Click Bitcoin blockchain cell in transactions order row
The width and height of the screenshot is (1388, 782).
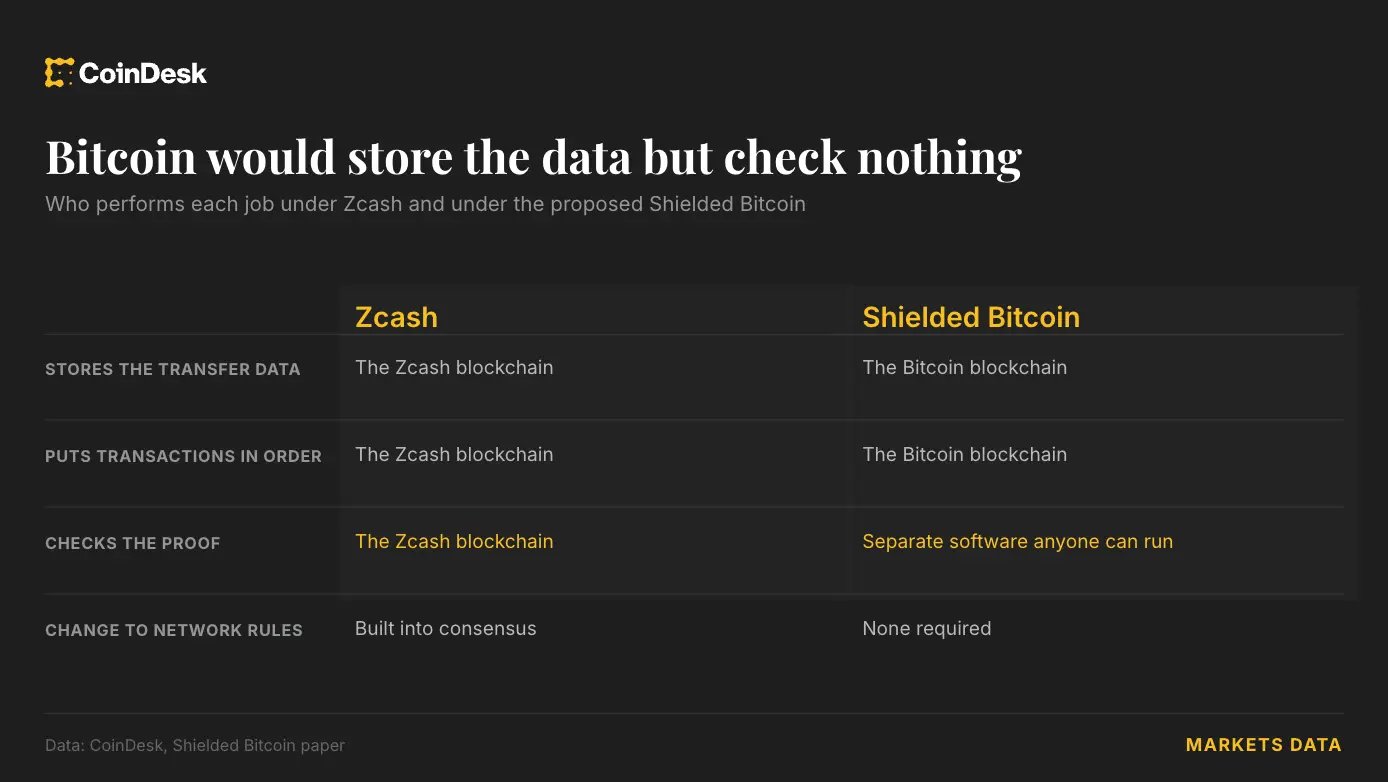pyautogui.click(x=965, y=454)
